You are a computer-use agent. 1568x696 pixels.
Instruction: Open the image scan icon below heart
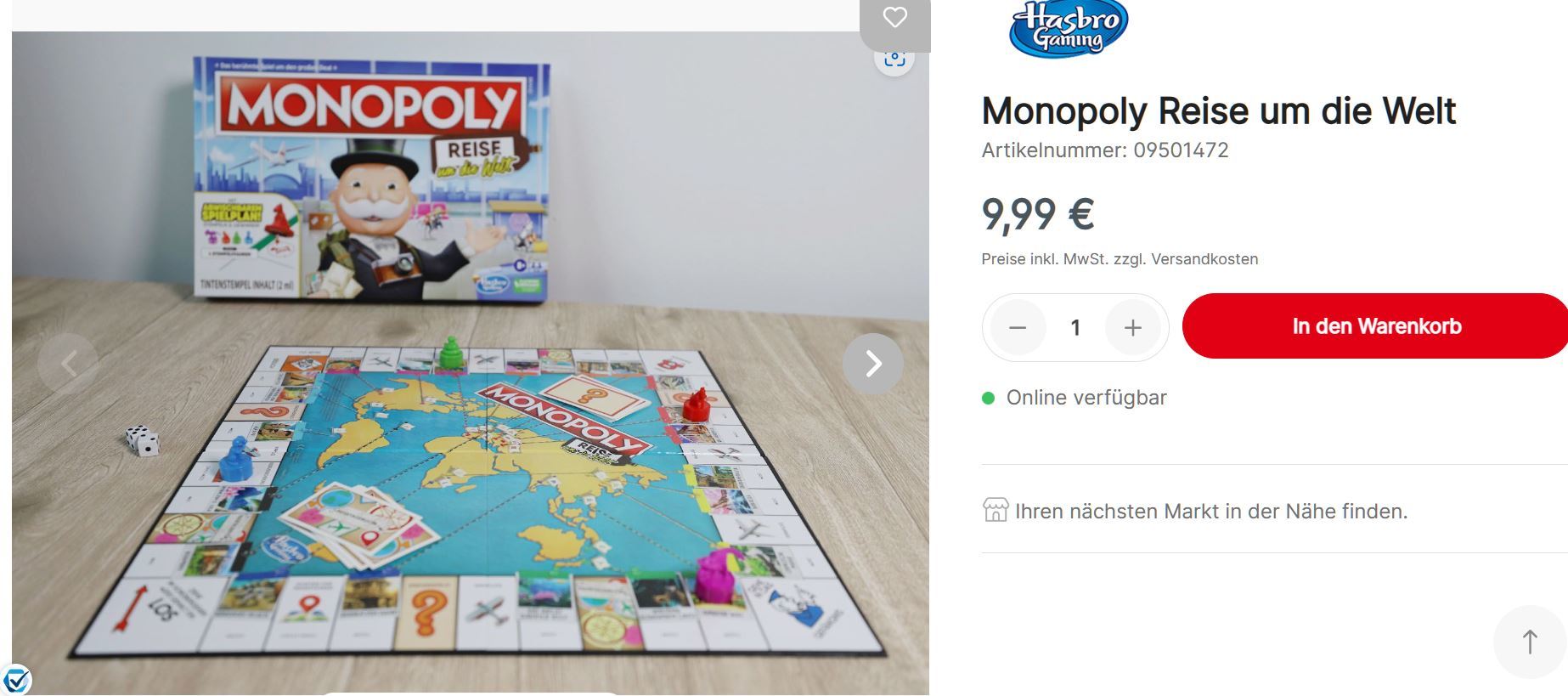pos(894,61)
